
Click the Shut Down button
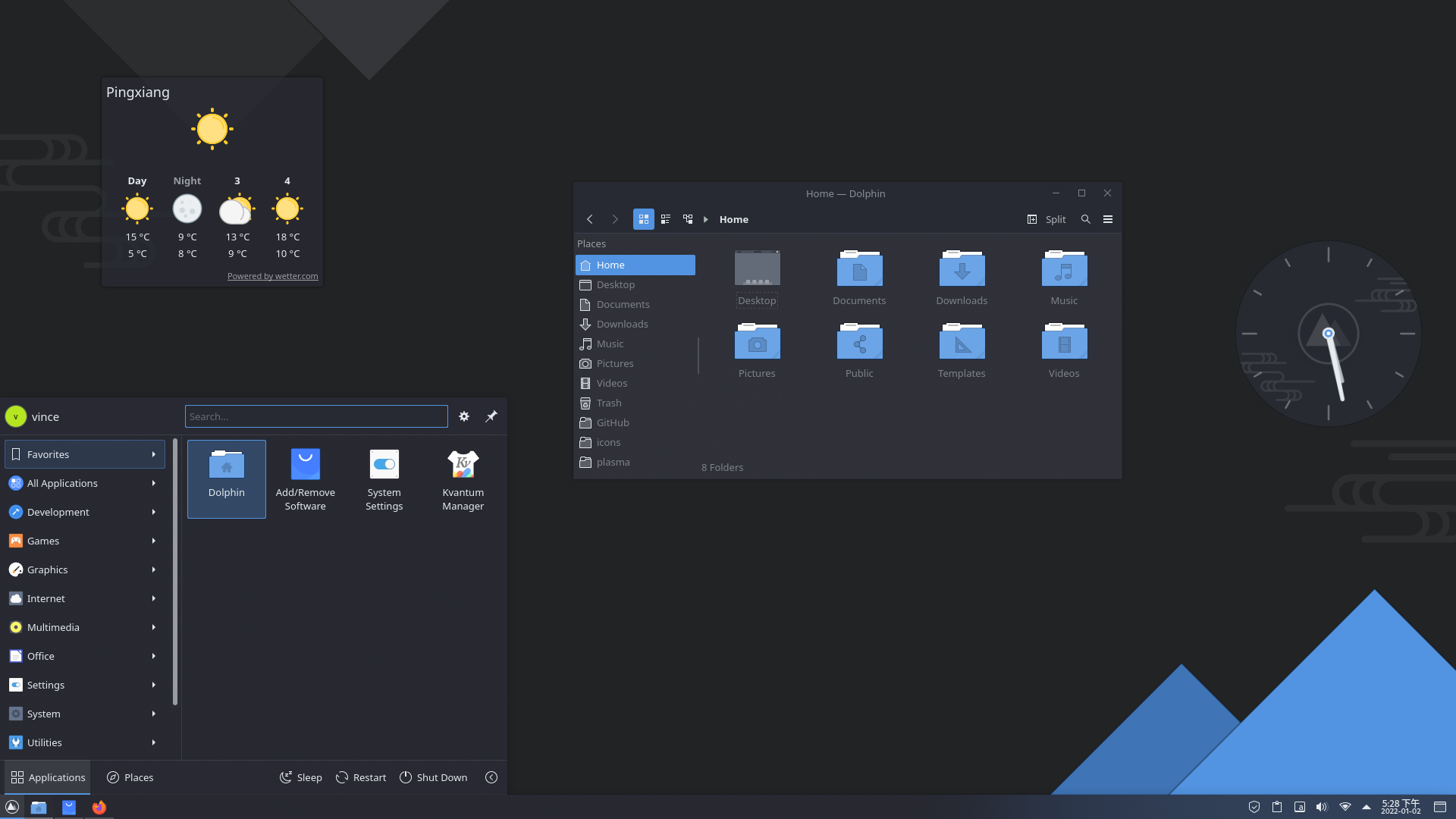(x=433, y=777)
